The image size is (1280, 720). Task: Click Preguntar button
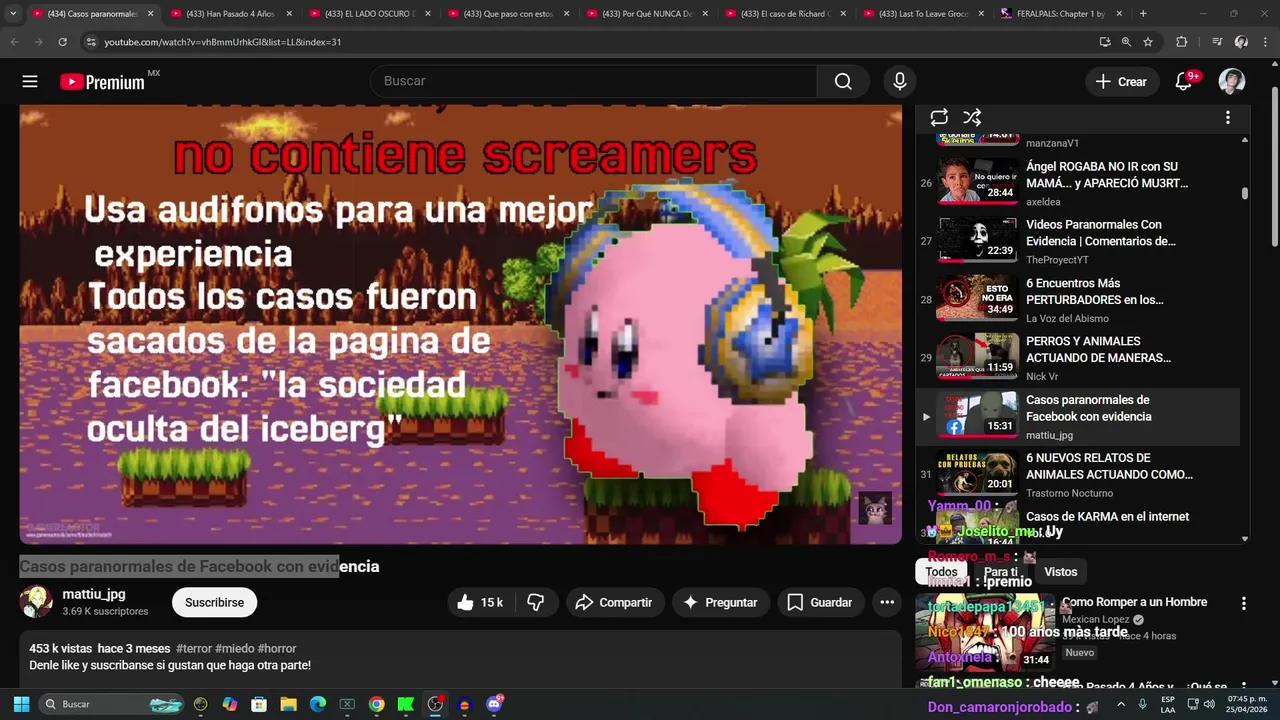(x=720, y=602)
